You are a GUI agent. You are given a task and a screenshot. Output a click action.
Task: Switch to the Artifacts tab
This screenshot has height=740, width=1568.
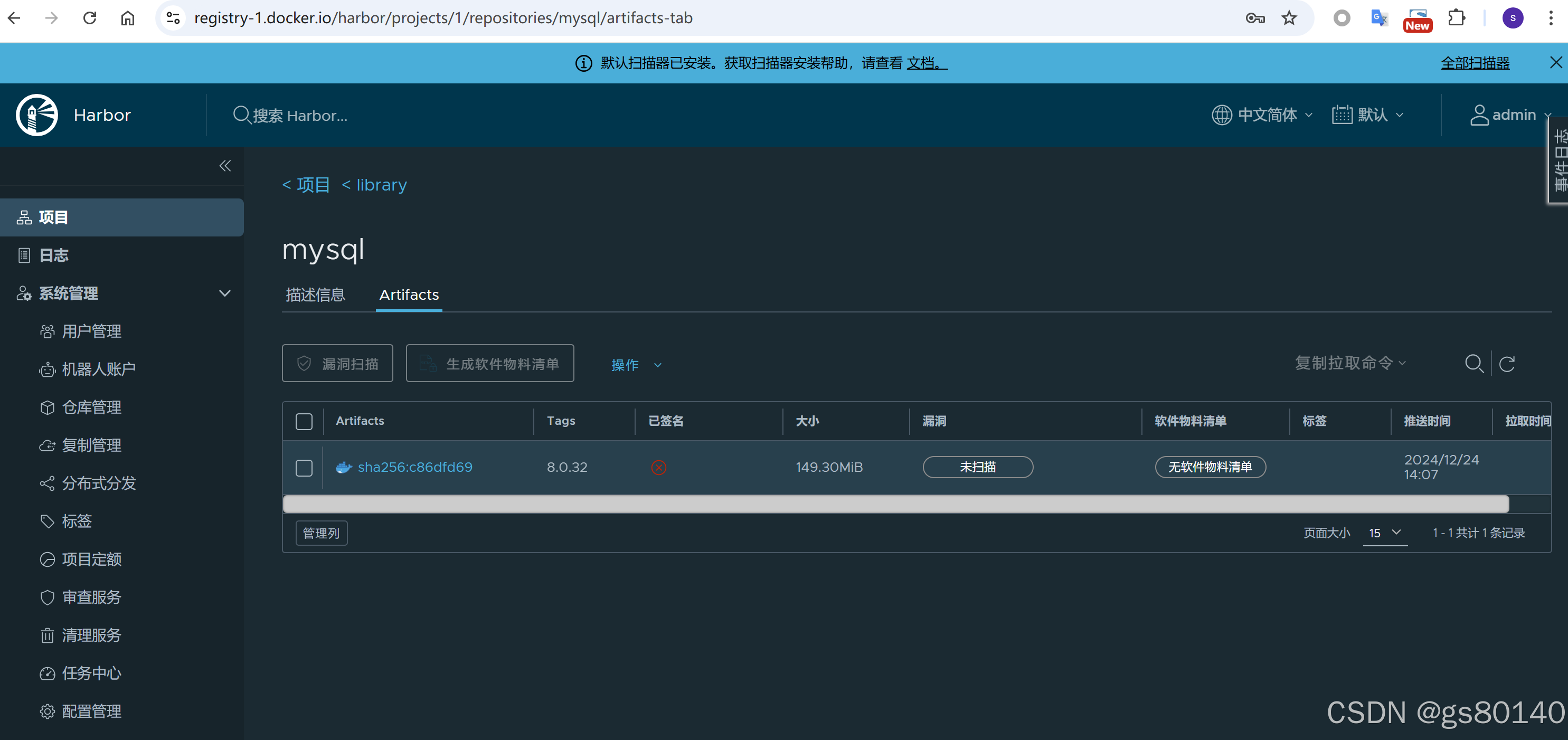(409, 295)
